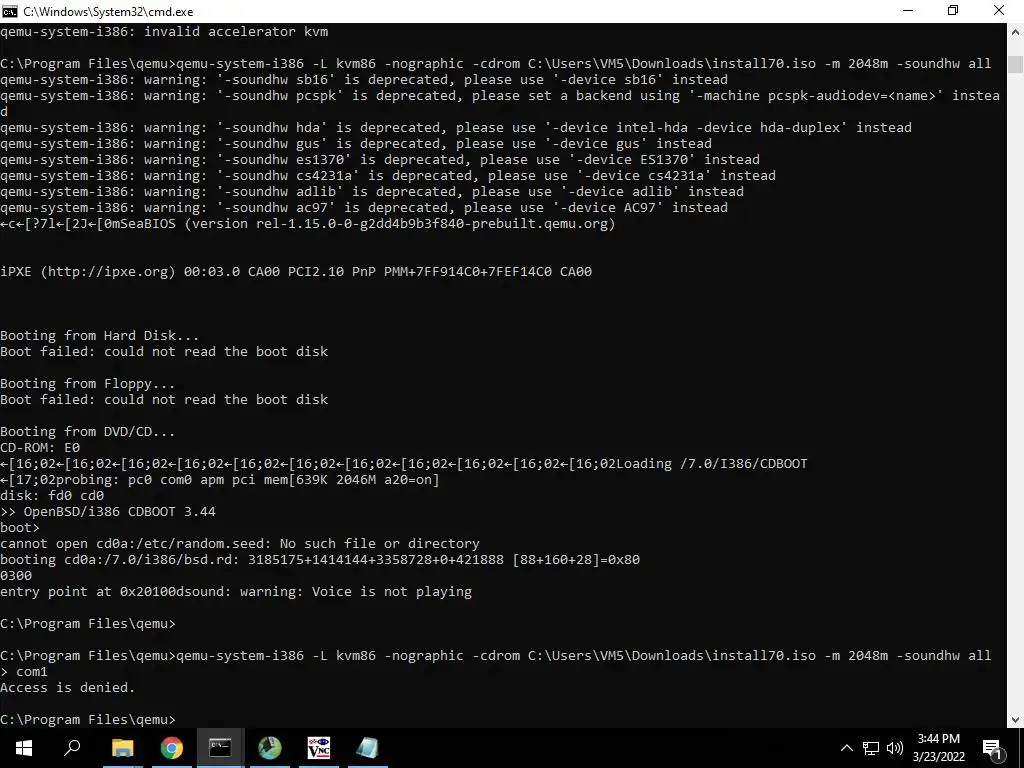Select the cmd.exe taskbar button
Screen dimensions: 1024x768
click(220, 748)
